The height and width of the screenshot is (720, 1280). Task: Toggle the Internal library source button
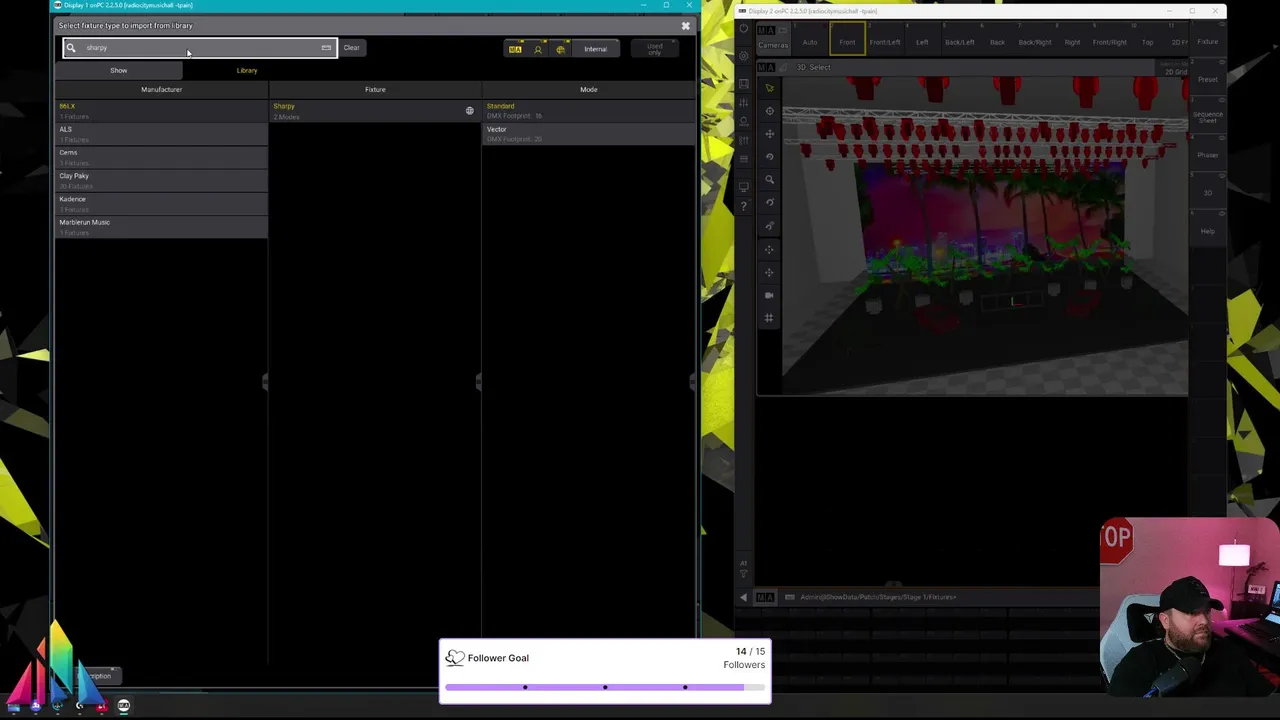pos(595,49)
